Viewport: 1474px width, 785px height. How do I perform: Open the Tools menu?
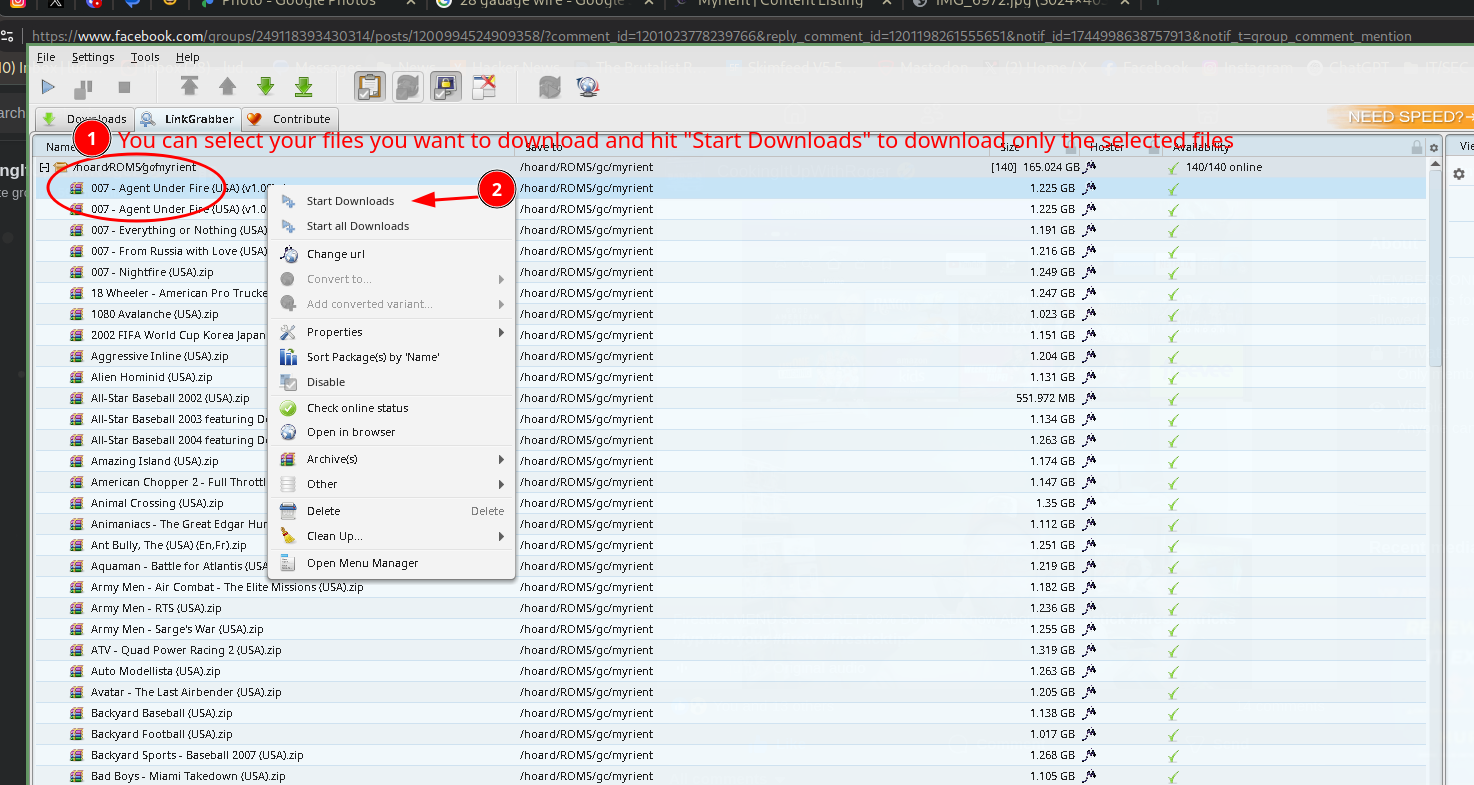(145, 57)
